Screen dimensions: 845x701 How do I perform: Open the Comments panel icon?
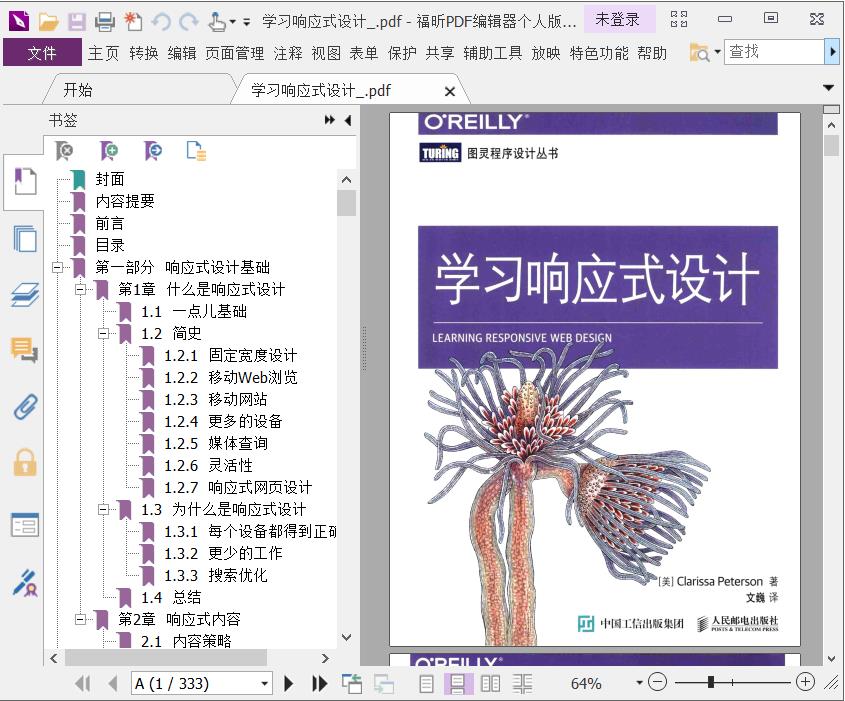(25, 350)
